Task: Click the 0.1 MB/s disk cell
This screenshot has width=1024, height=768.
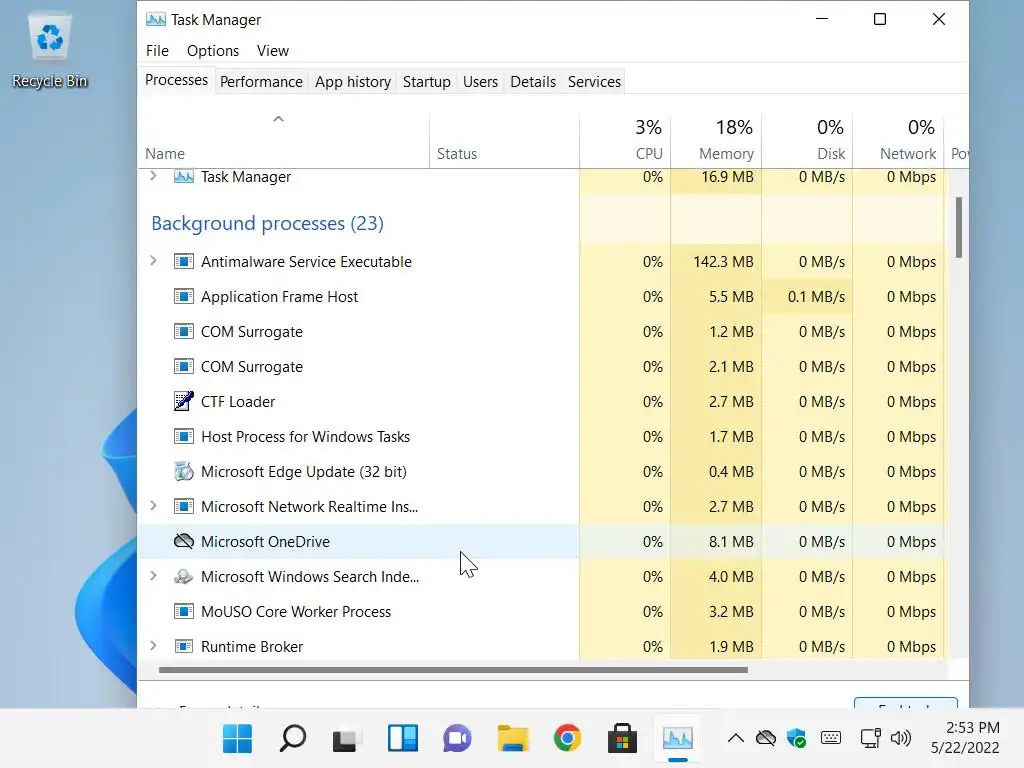Action: (807, 296)
